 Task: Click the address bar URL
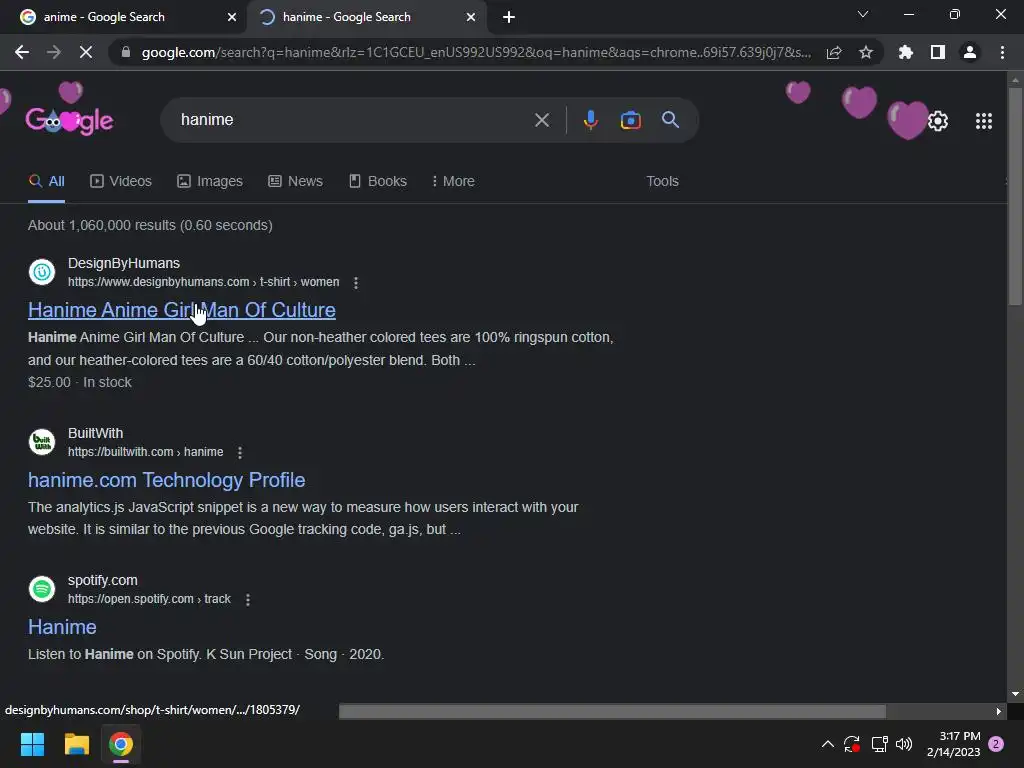click(x=476, y=52)
